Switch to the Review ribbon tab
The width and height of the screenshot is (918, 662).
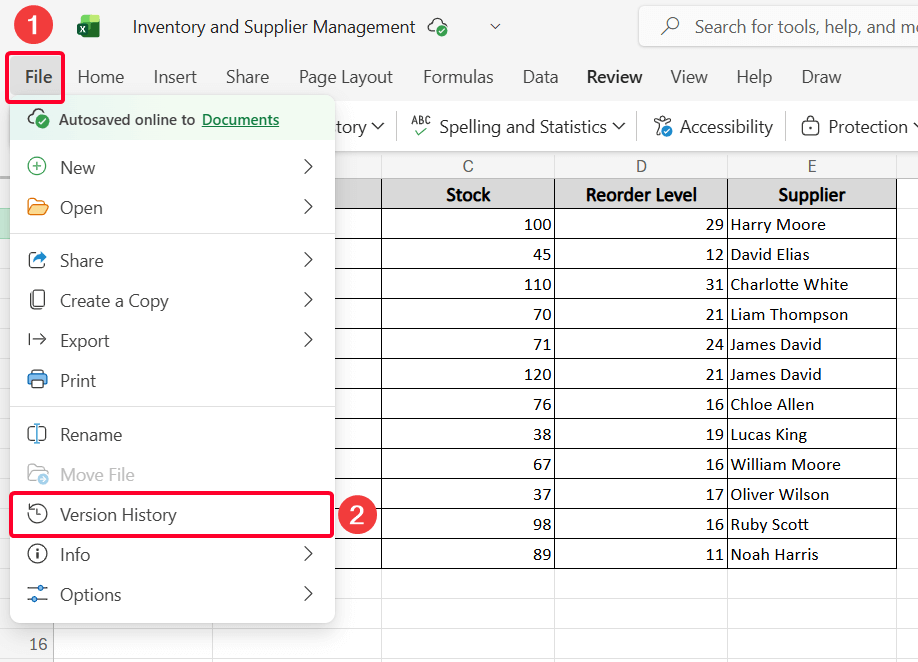pyautogui.click(x=613, y=76)
